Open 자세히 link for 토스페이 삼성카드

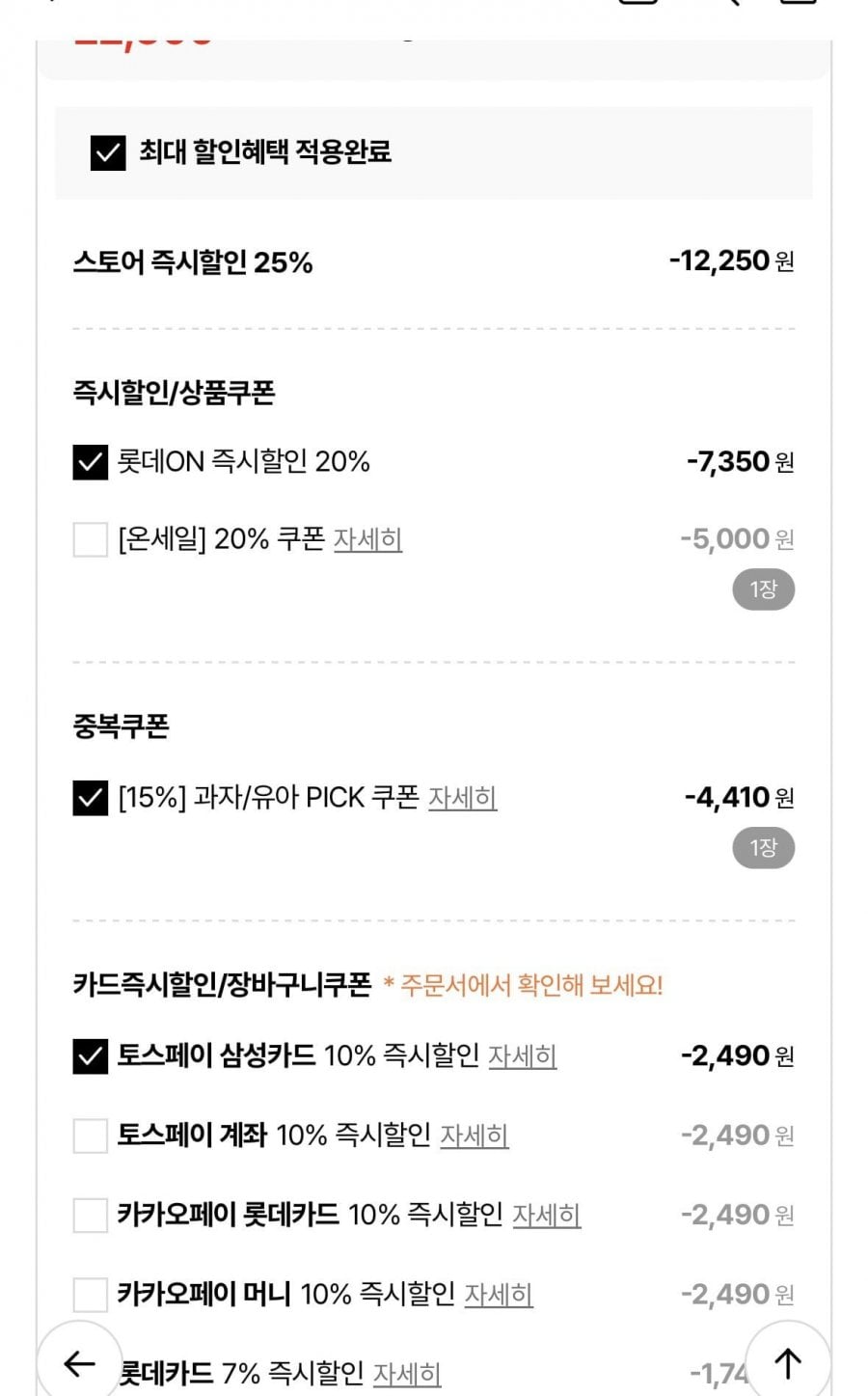523,1056
